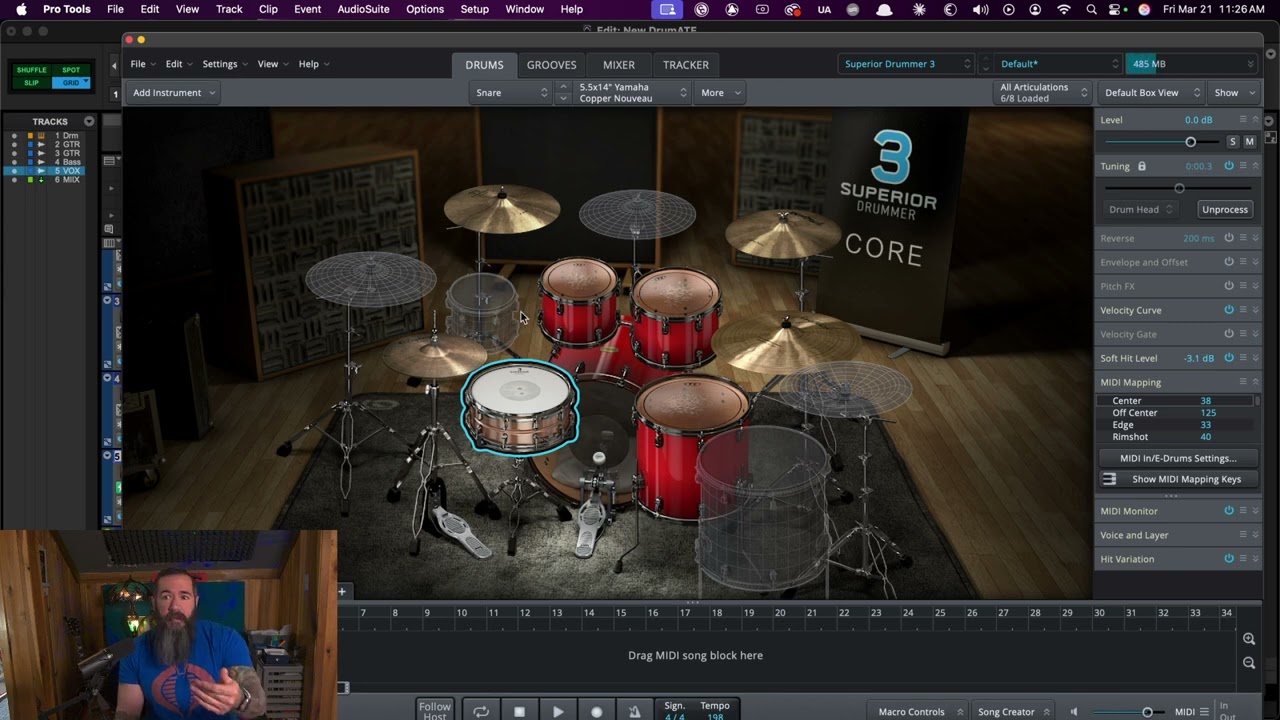
Task: Open the MIDI Mapping section menu icon
Action: click(1243, 382)
